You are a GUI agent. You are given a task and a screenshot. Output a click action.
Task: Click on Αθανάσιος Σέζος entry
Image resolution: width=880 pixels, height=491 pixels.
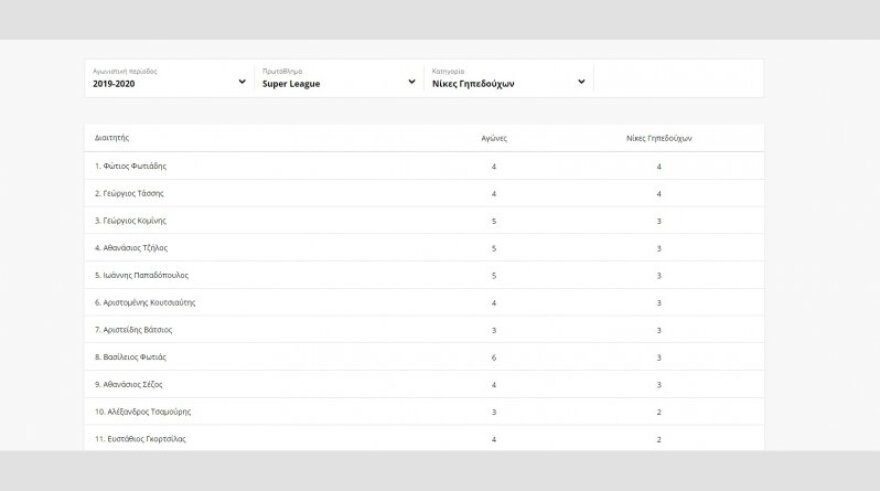point(133,384)
